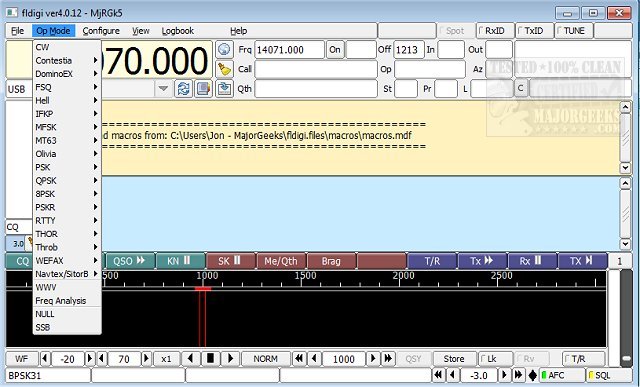Click the Store button

[454, 359]
